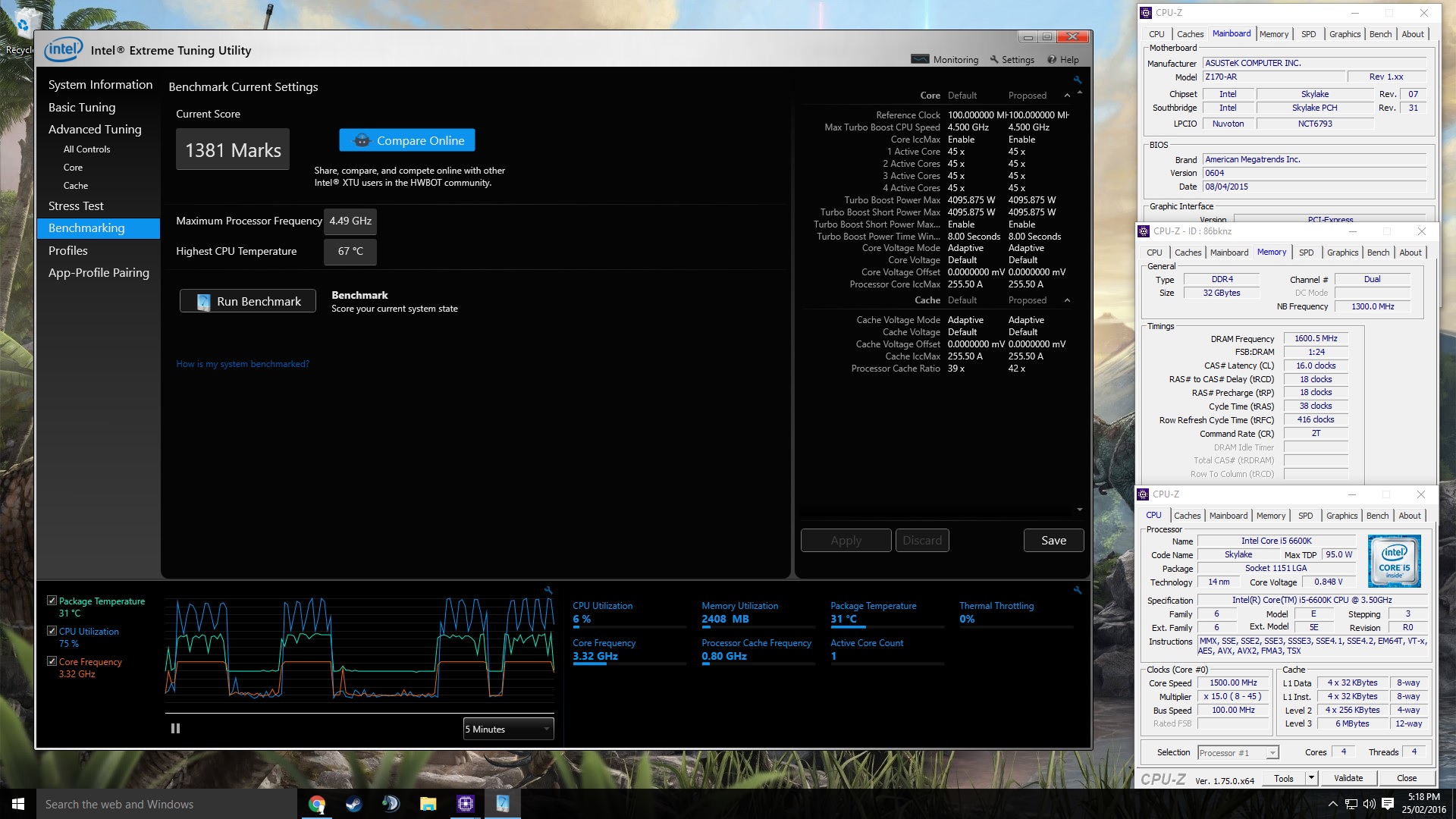Click the Intel logo in XTU title bar

coord(63,49)
